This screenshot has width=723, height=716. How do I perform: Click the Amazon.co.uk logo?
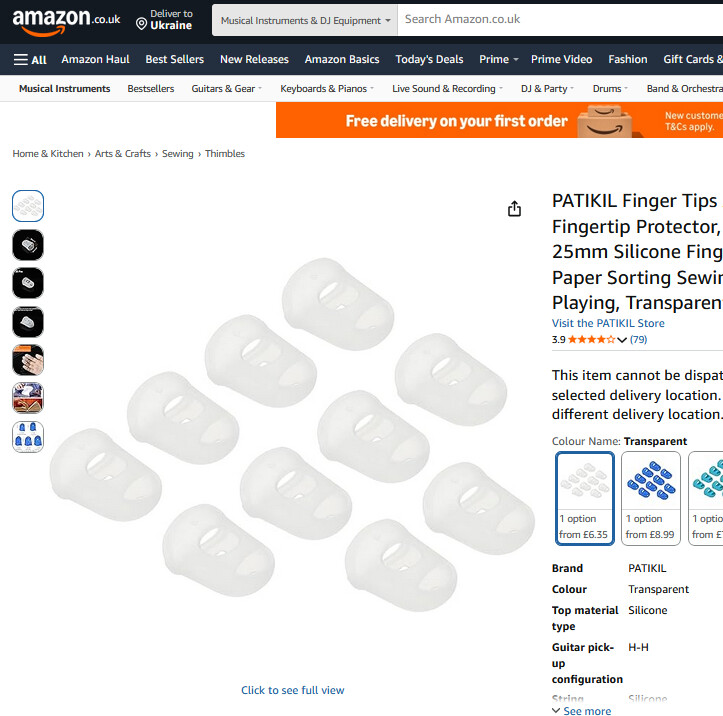[x=66, y=22]
